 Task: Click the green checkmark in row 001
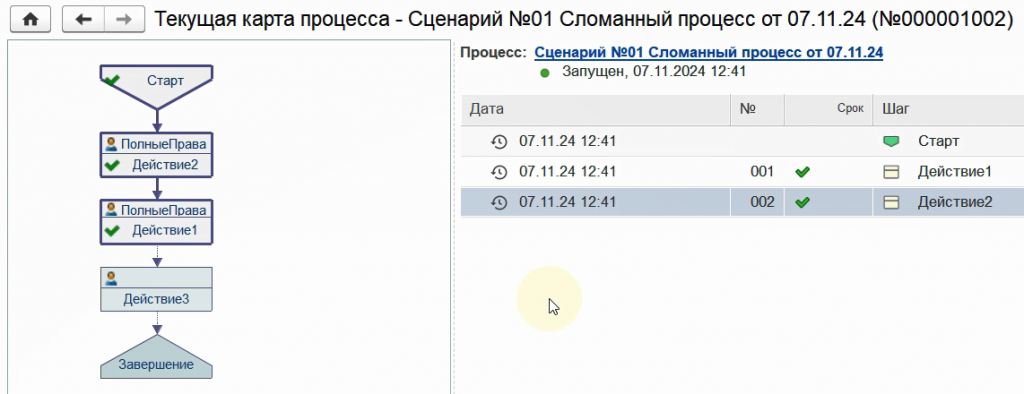pos(803,172)
